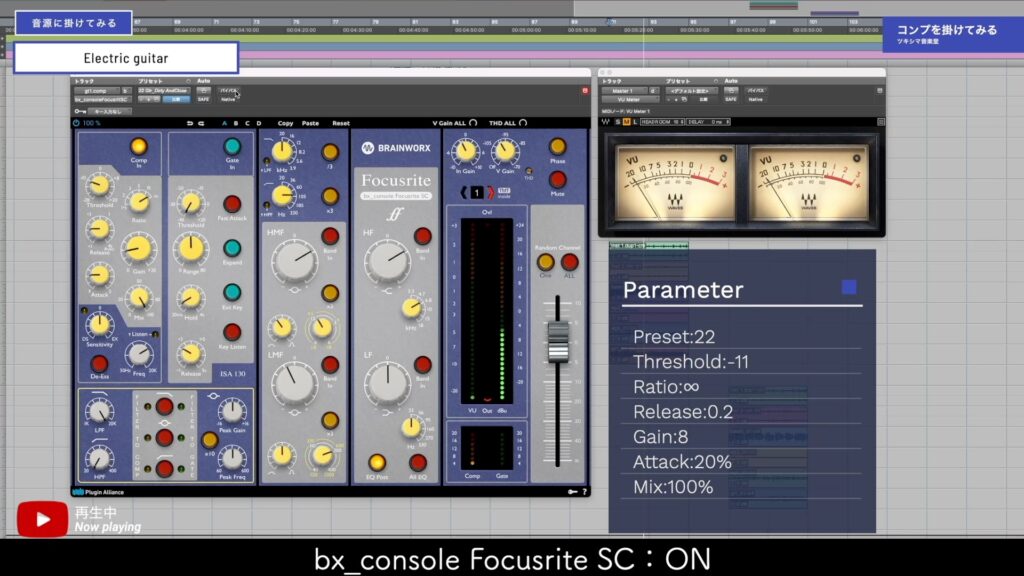Click the large LF gain knob
The height and width of the screenshot is (576, 1024).
tap(387, 383)
